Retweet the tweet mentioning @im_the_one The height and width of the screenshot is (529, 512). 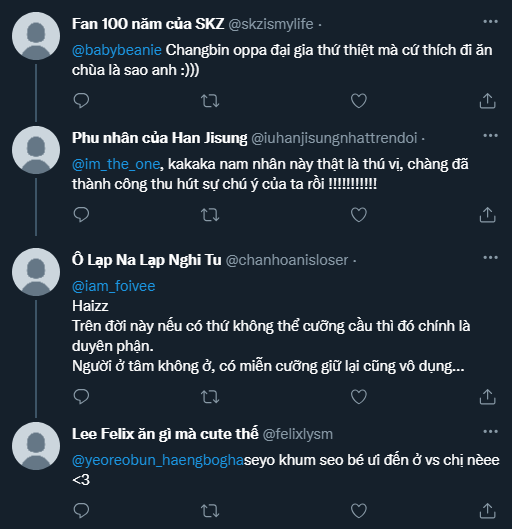point(210,215)
